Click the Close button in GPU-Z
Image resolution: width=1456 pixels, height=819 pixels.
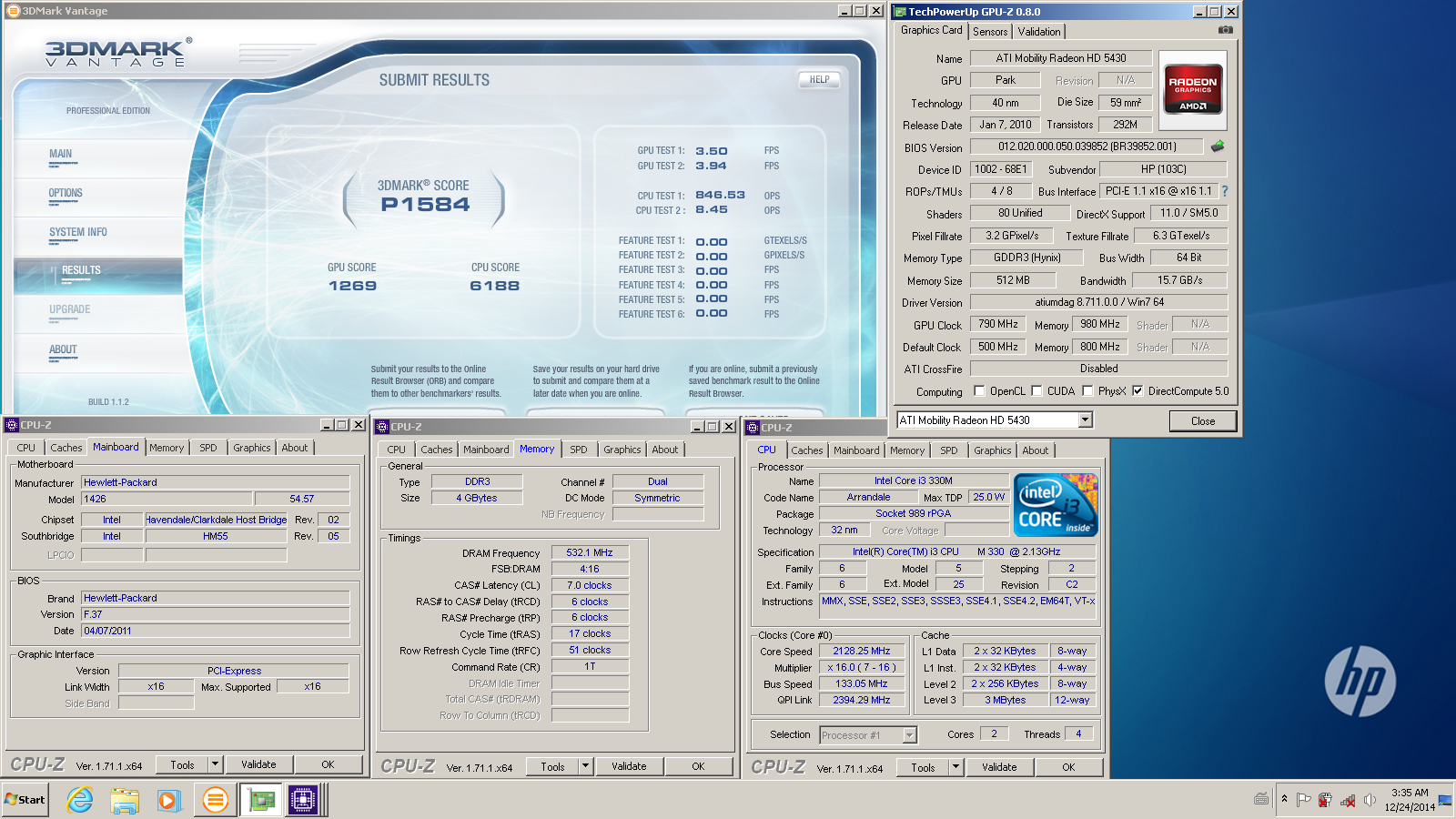coord(1203,420)
